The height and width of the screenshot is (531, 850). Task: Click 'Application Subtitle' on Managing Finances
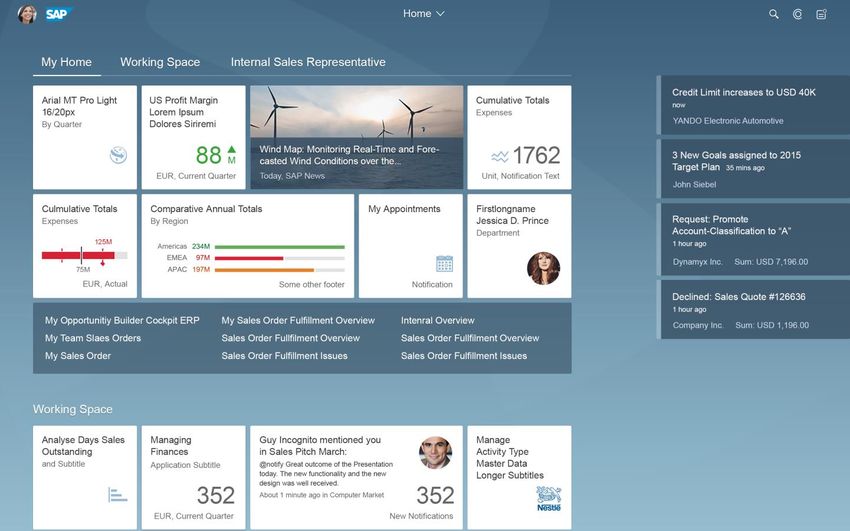tap(185, 465)
